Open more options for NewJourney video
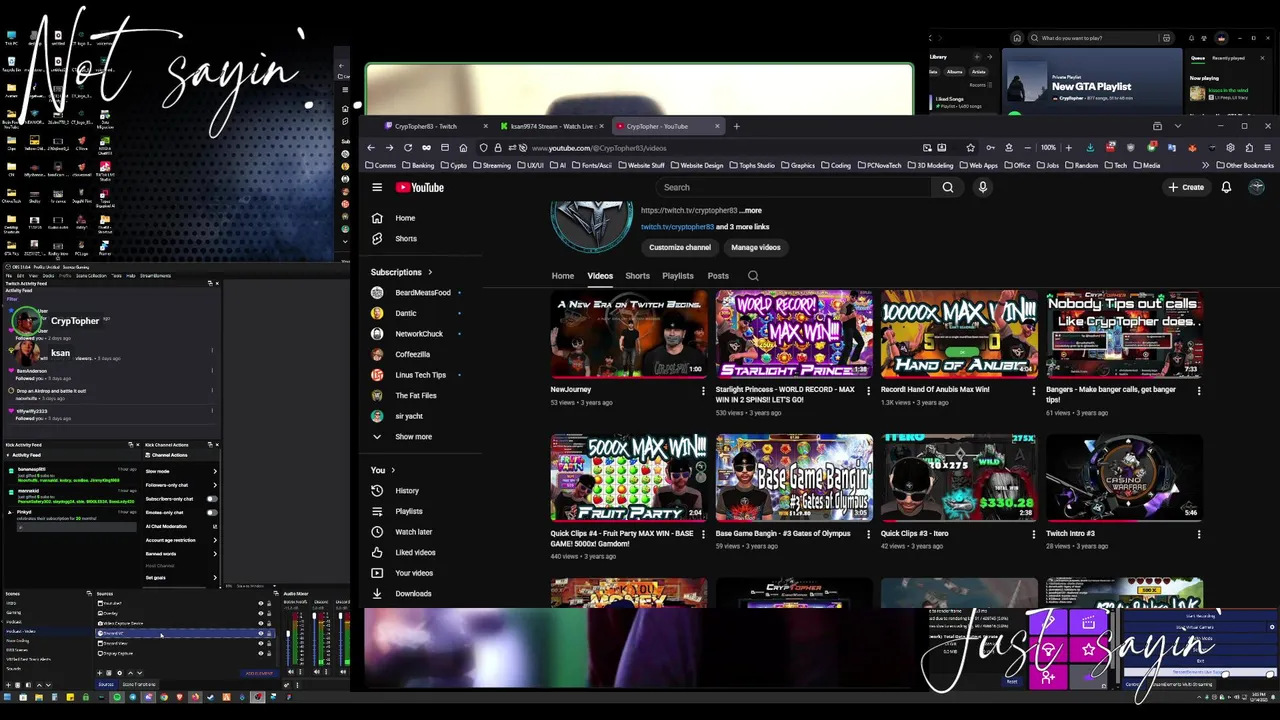 point(703,391)
